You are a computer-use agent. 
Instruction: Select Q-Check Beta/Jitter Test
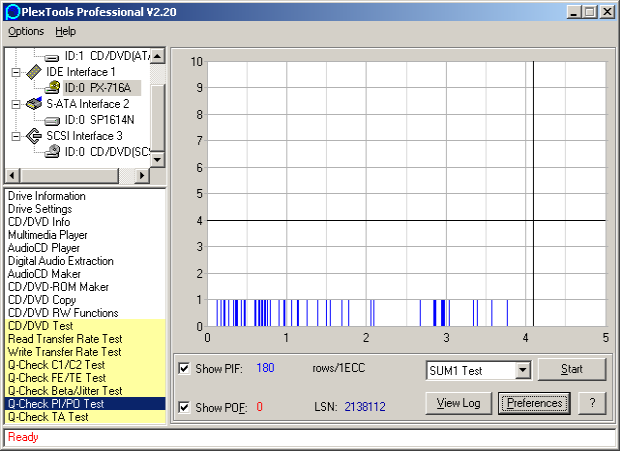click(85, 391)
